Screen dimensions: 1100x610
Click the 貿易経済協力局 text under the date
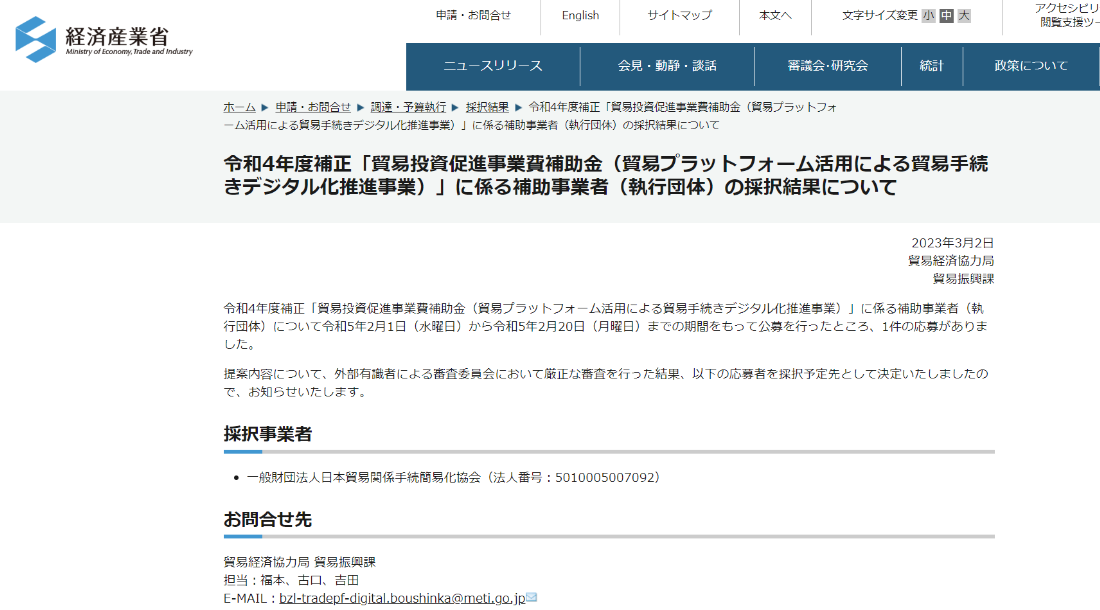pyautogui.click(x=951, y=261)
